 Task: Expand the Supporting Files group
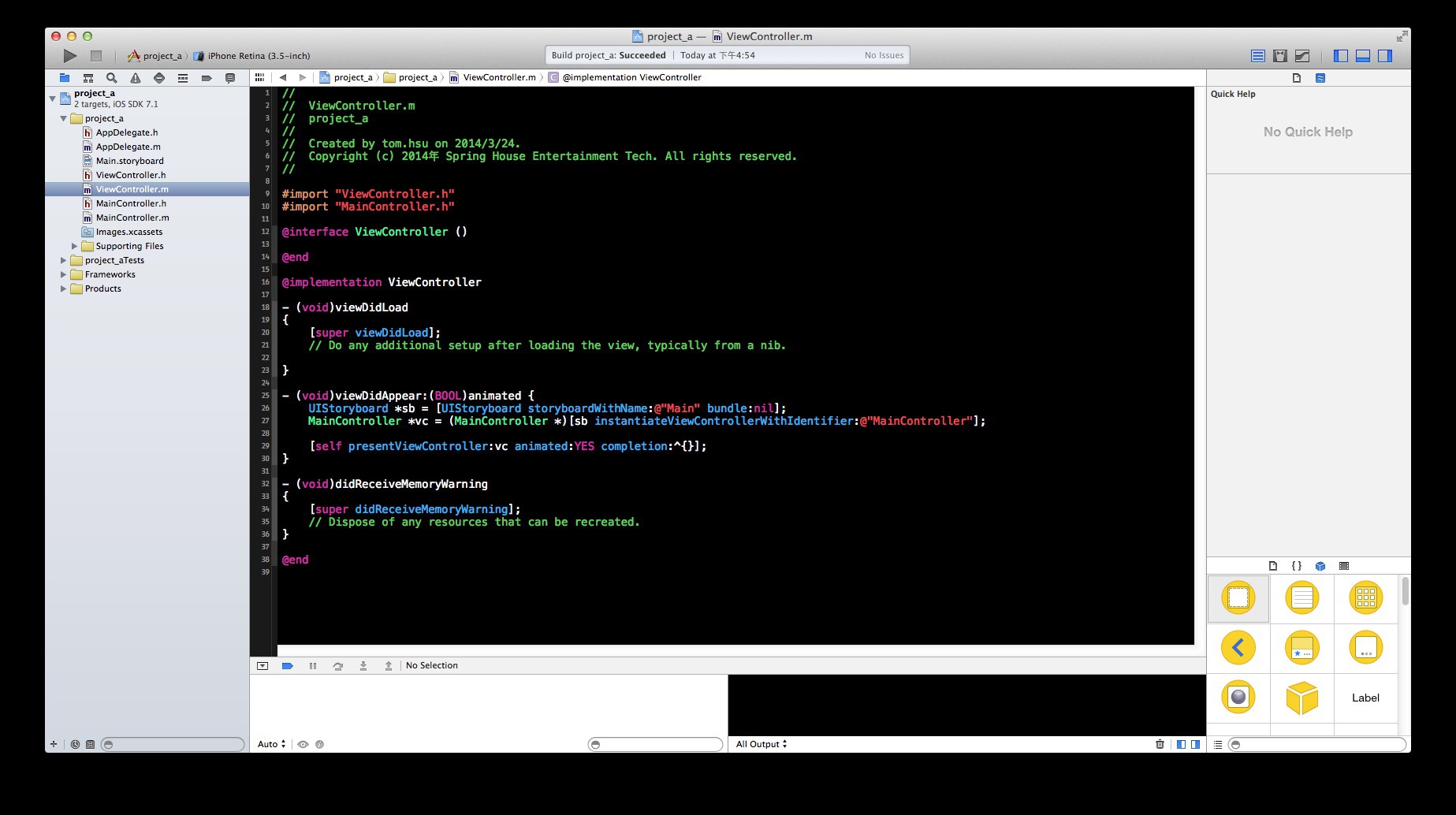75,246
